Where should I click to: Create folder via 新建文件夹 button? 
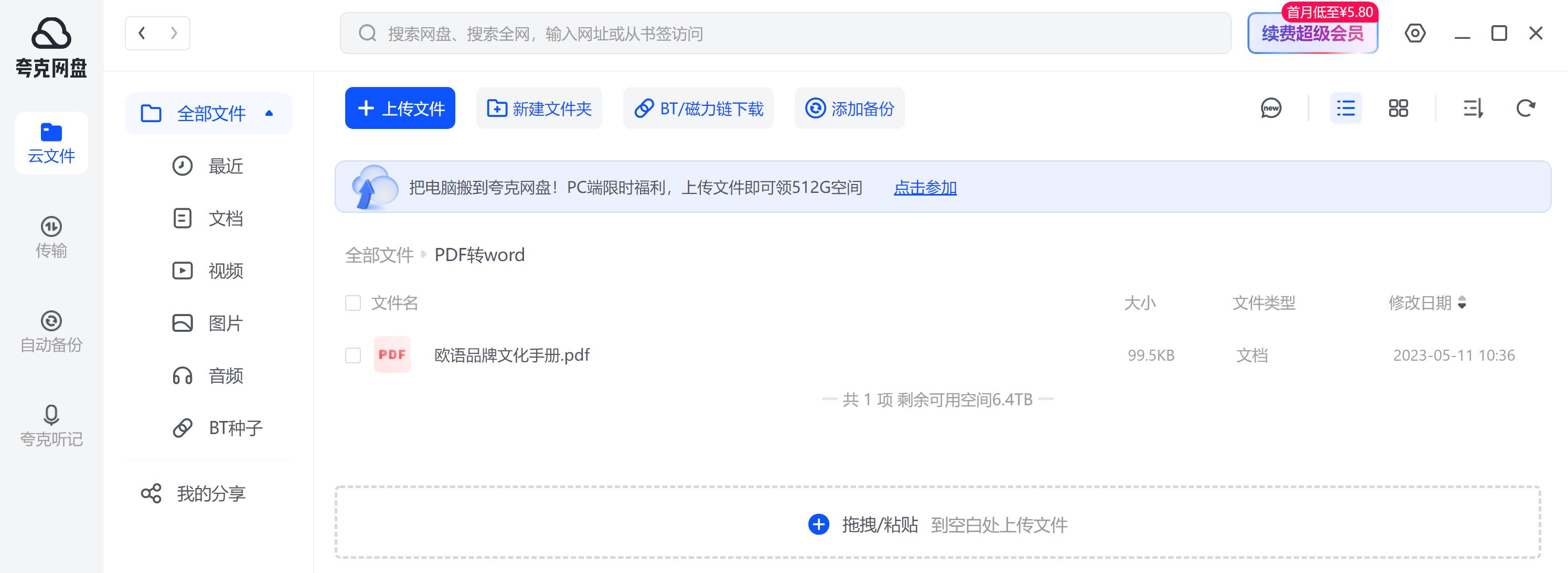(539, 109)
